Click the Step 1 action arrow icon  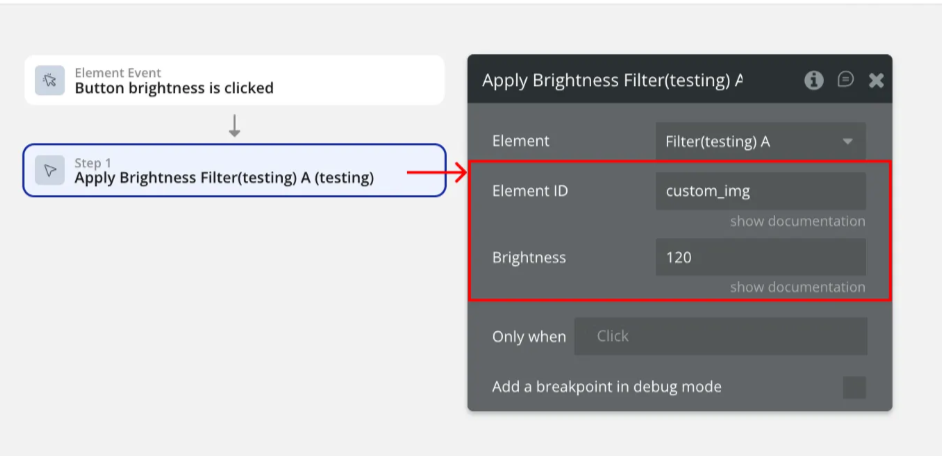click(49, 170)
